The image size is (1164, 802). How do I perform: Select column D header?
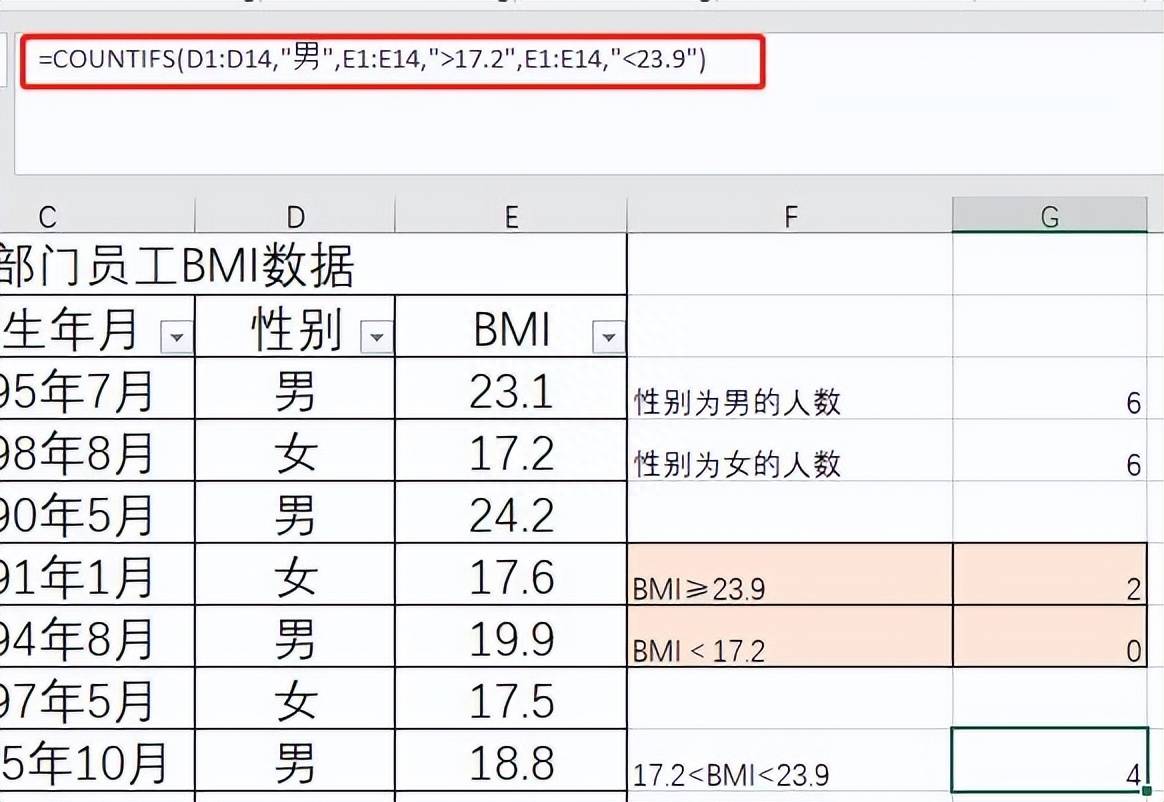click(295, 216)
